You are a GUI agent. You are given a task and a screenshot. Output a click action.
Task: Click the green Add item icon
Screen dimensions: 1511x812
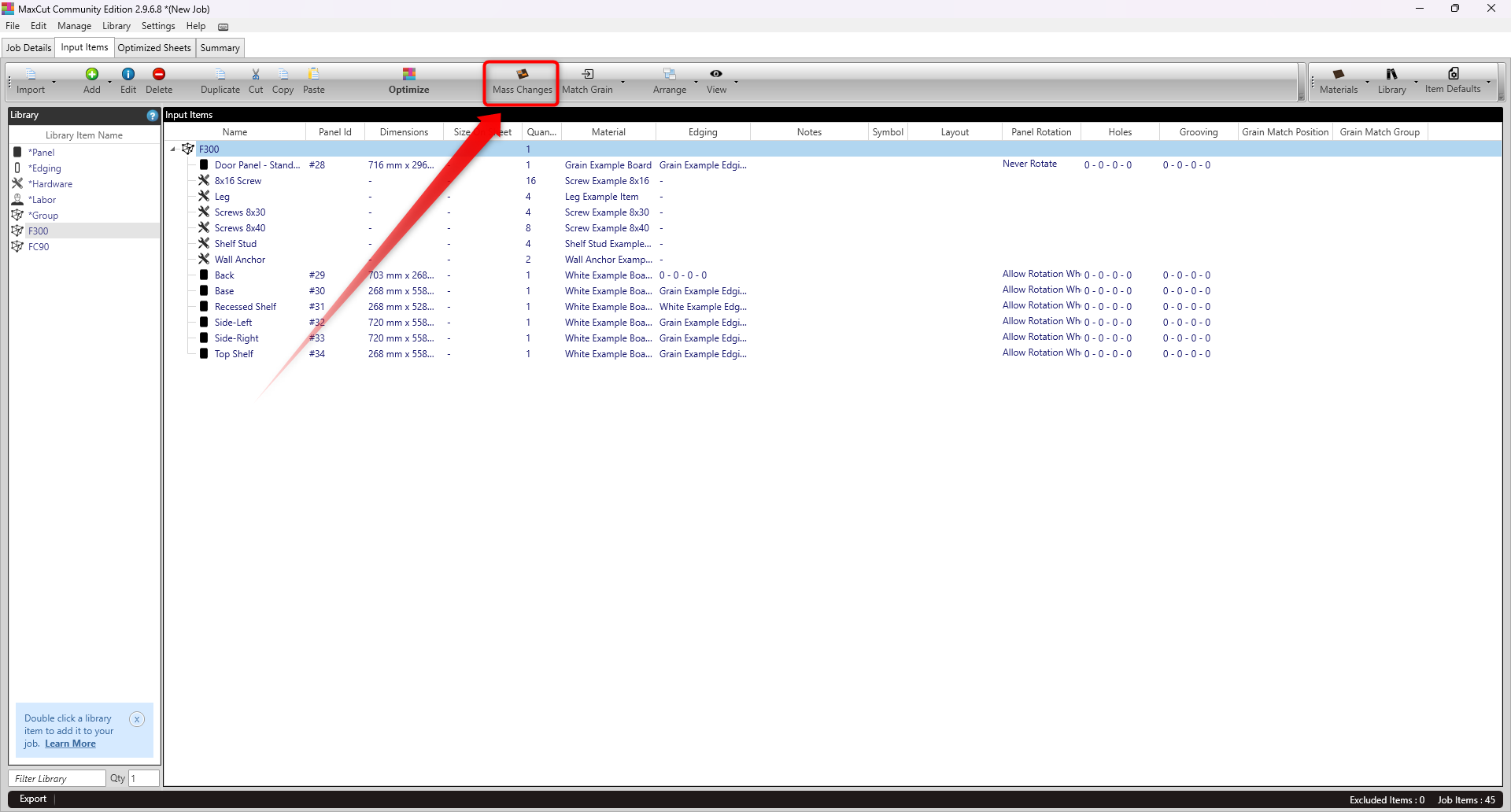pos(92,74)
